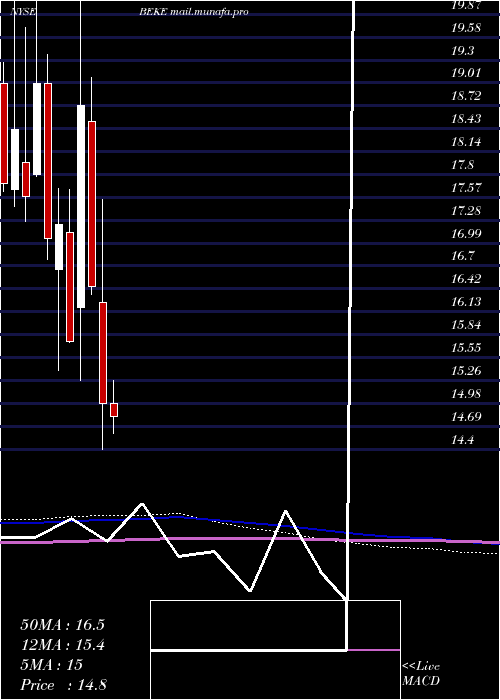
Task: Click the 16.13 price axis label
Action: (x=466, y=302)
